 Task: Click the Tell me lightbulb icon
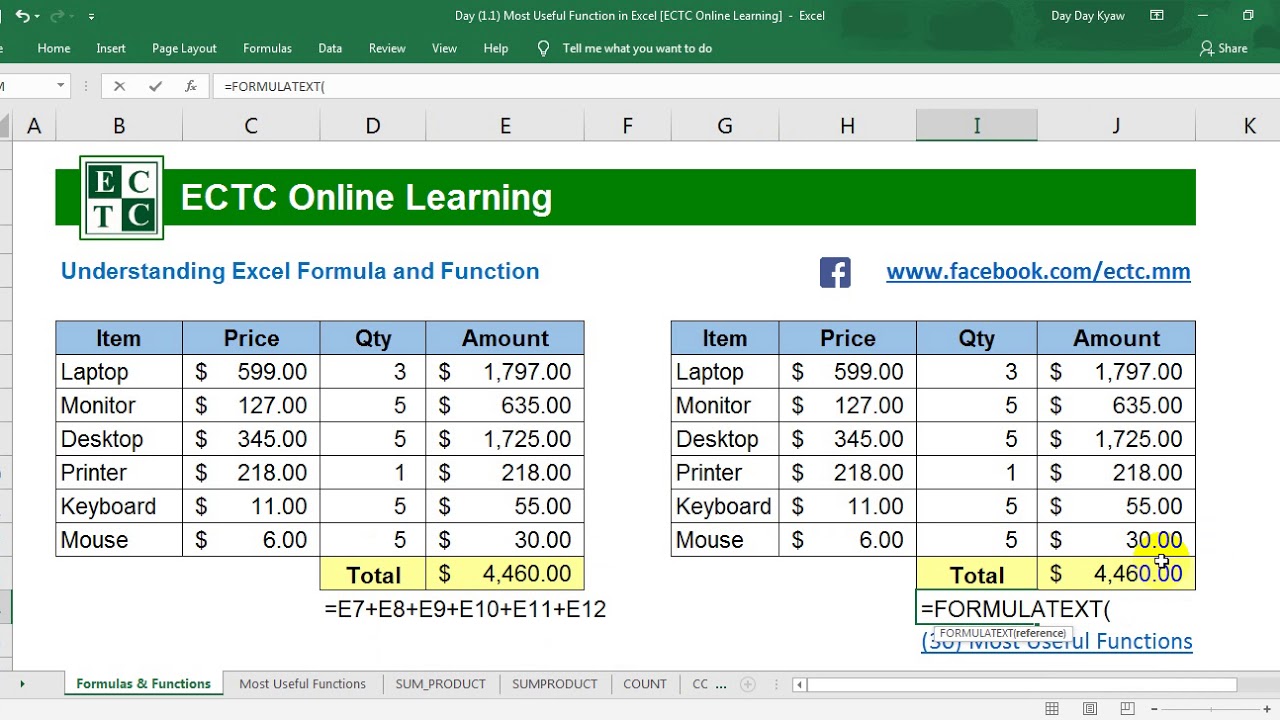point(543,48)
